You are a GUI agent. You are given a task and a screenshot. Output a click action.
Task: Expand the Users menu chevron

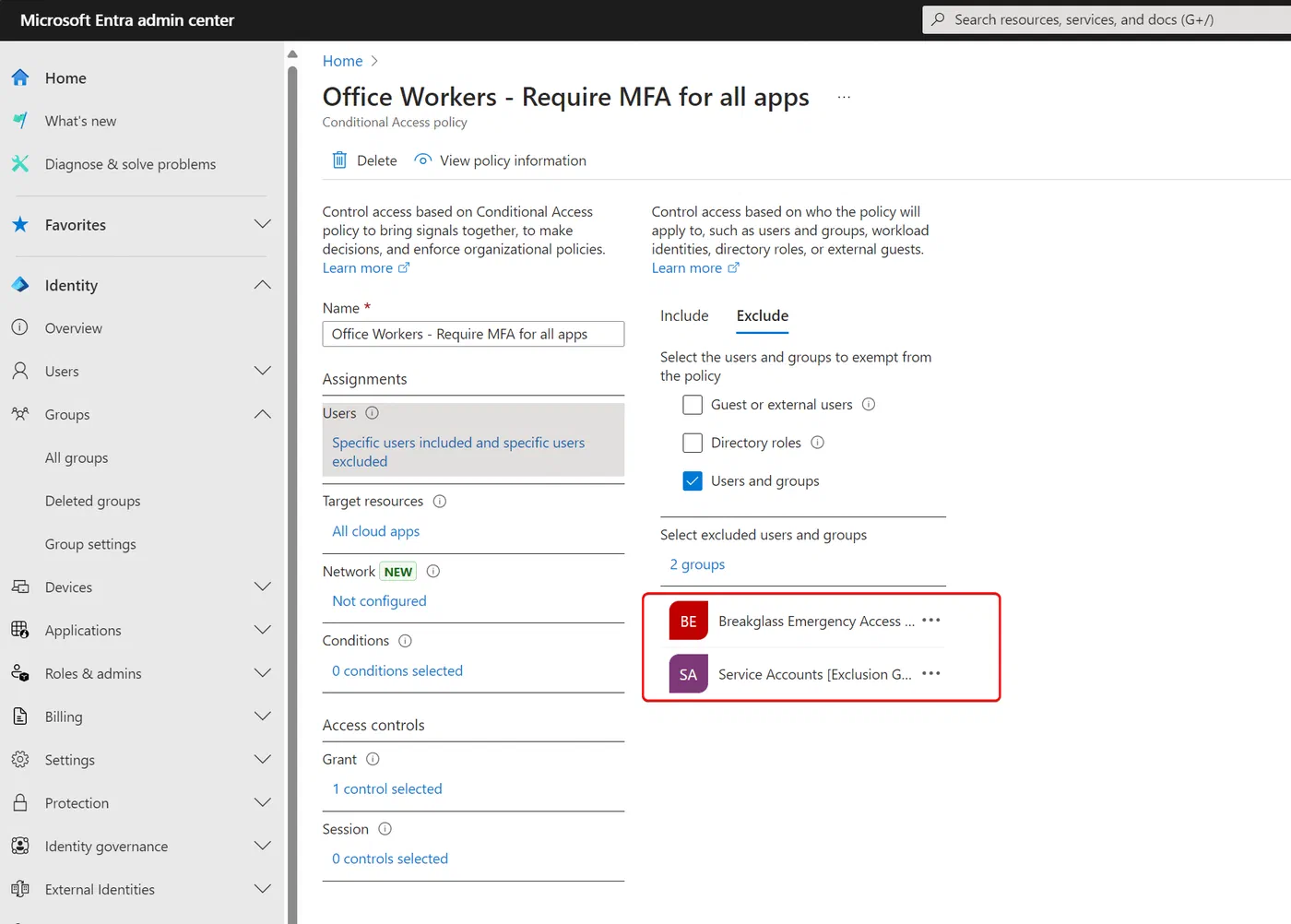coord(263,371)
